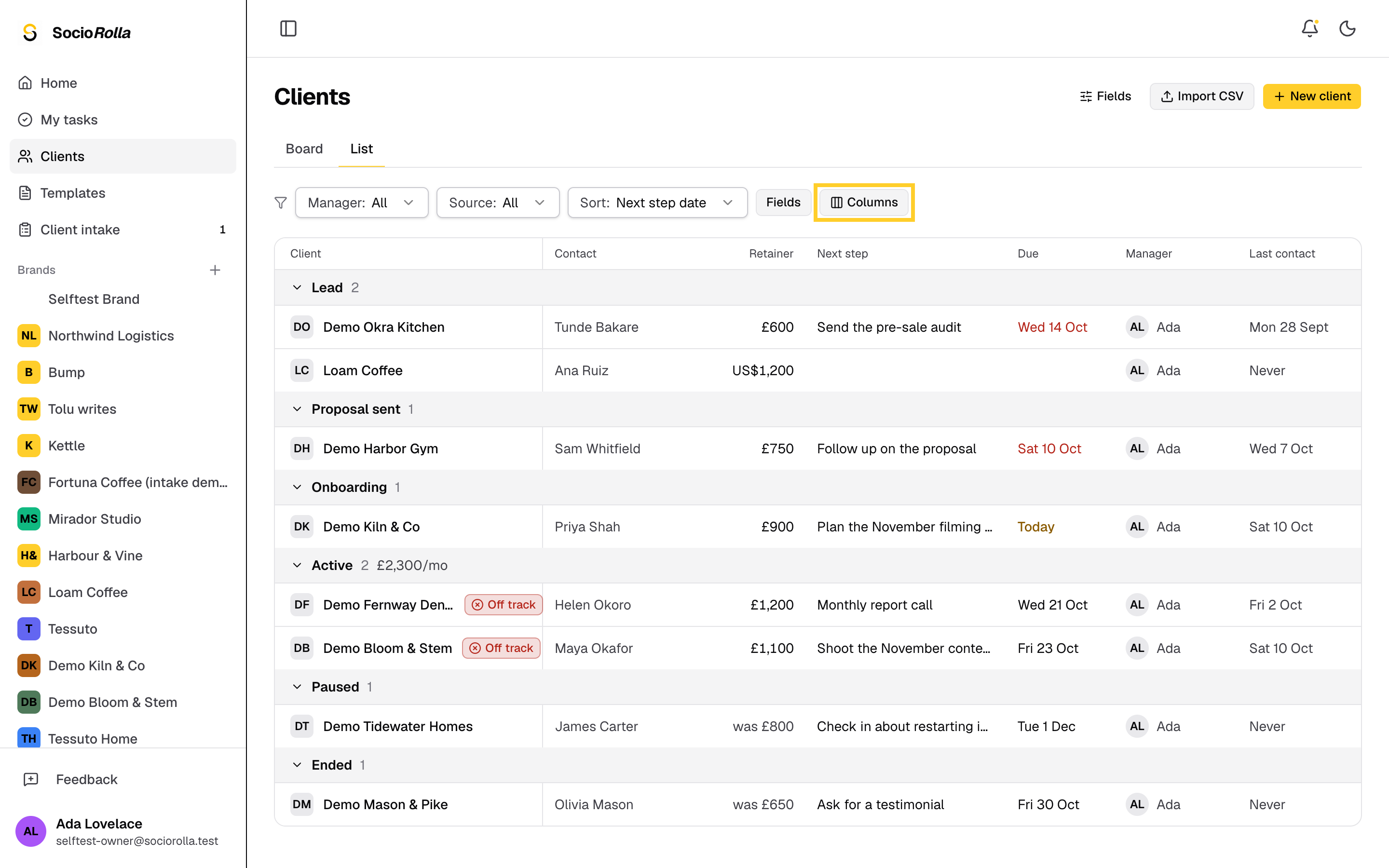Open the Northwind Logistics brand
1389x868 pixels.
(123, 336)
